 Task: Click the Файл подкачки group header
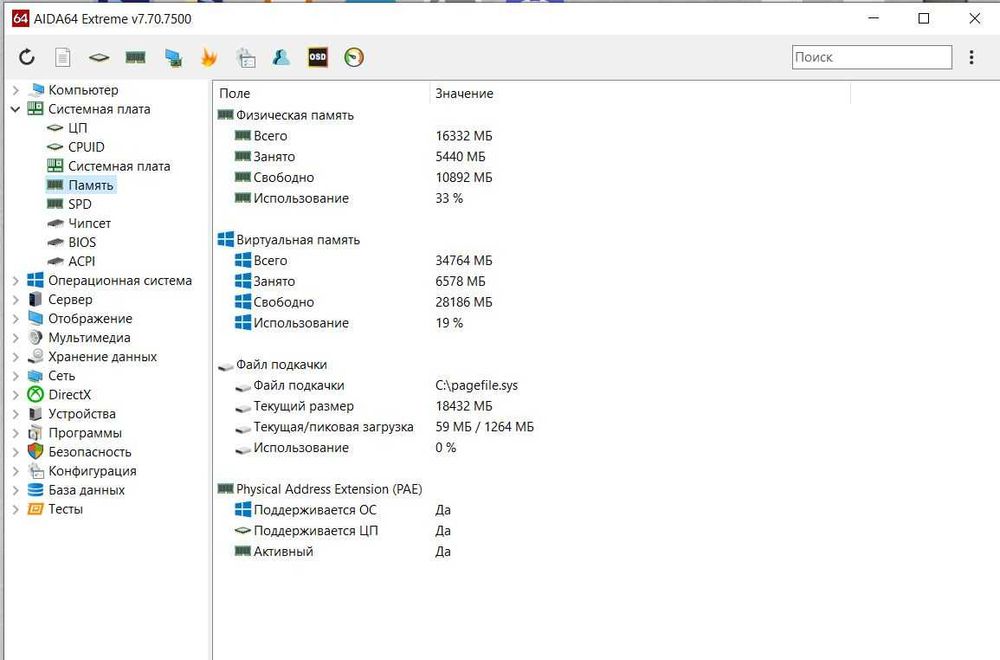(x=281, y=365)
